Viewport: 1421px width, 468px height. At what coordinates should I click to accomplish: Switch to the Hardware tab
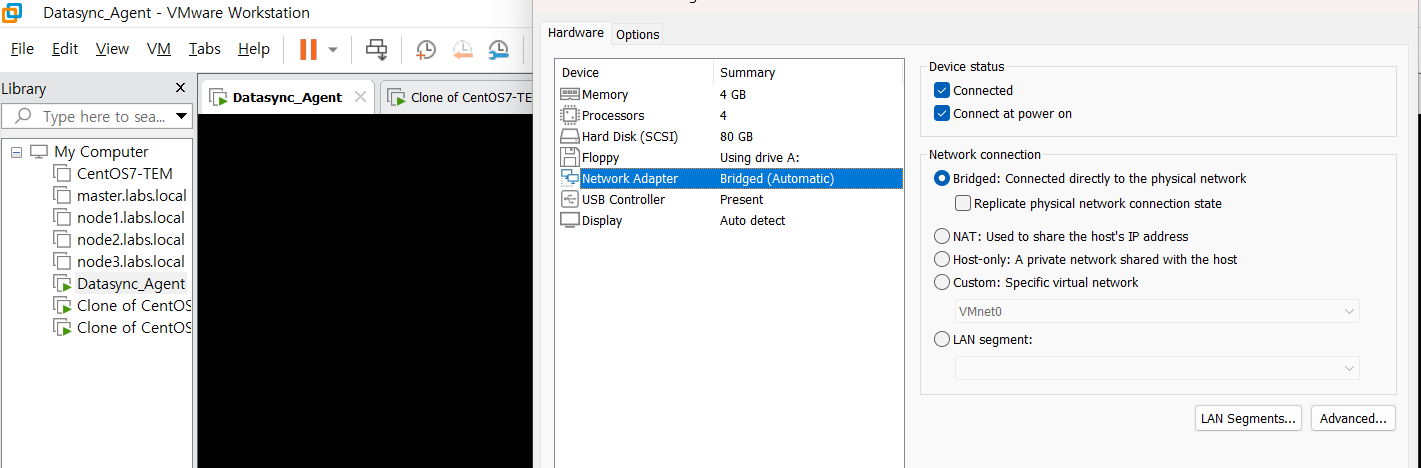click(x=575, y=33)
